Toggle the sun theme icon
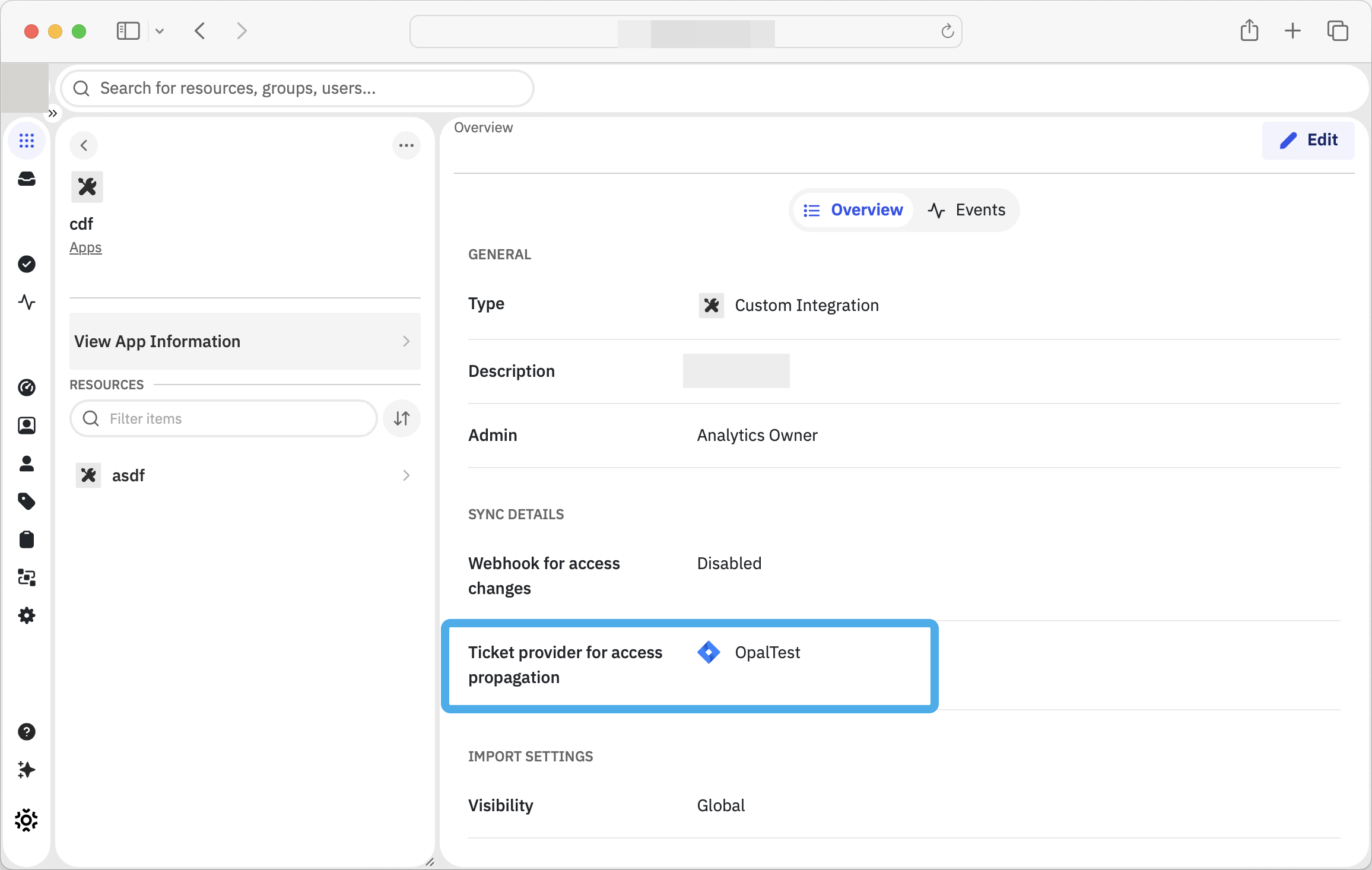 [27, 820]
